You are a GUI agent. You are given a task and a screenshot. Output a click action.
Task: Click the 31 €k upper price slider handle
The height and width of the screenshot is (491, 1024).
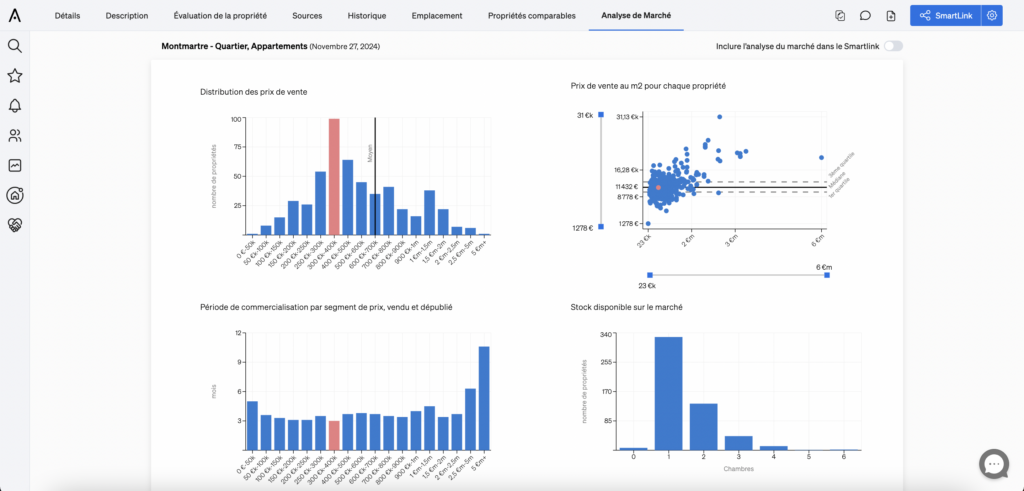[601, 115]
